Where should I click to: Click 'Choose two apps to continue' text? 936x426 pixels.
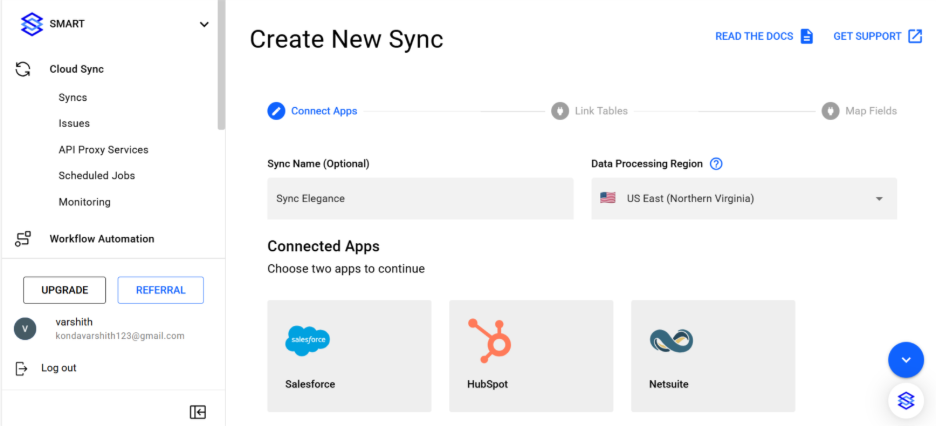click(x=346, y=269)
